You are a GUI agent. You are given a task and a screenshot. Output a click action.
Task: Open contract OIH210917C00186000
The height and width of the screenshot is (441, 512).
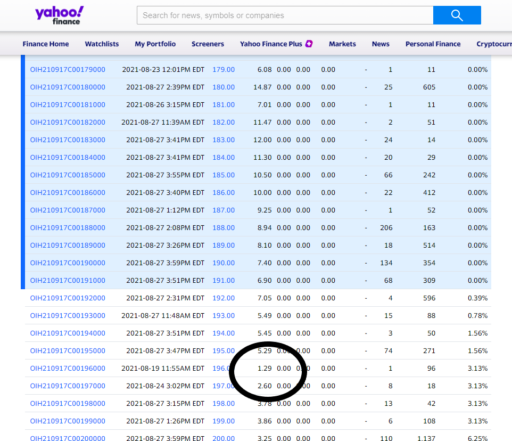coord(68,193)
